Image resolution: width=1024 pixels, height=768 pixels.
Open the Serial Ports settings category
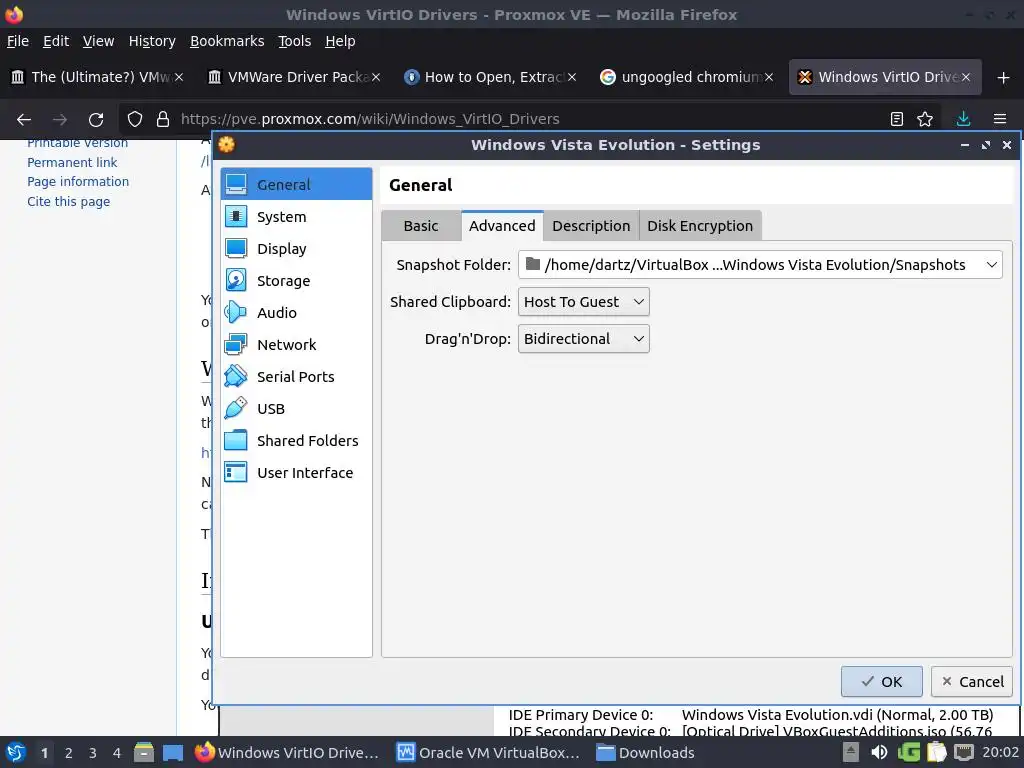tap(296, 376)
